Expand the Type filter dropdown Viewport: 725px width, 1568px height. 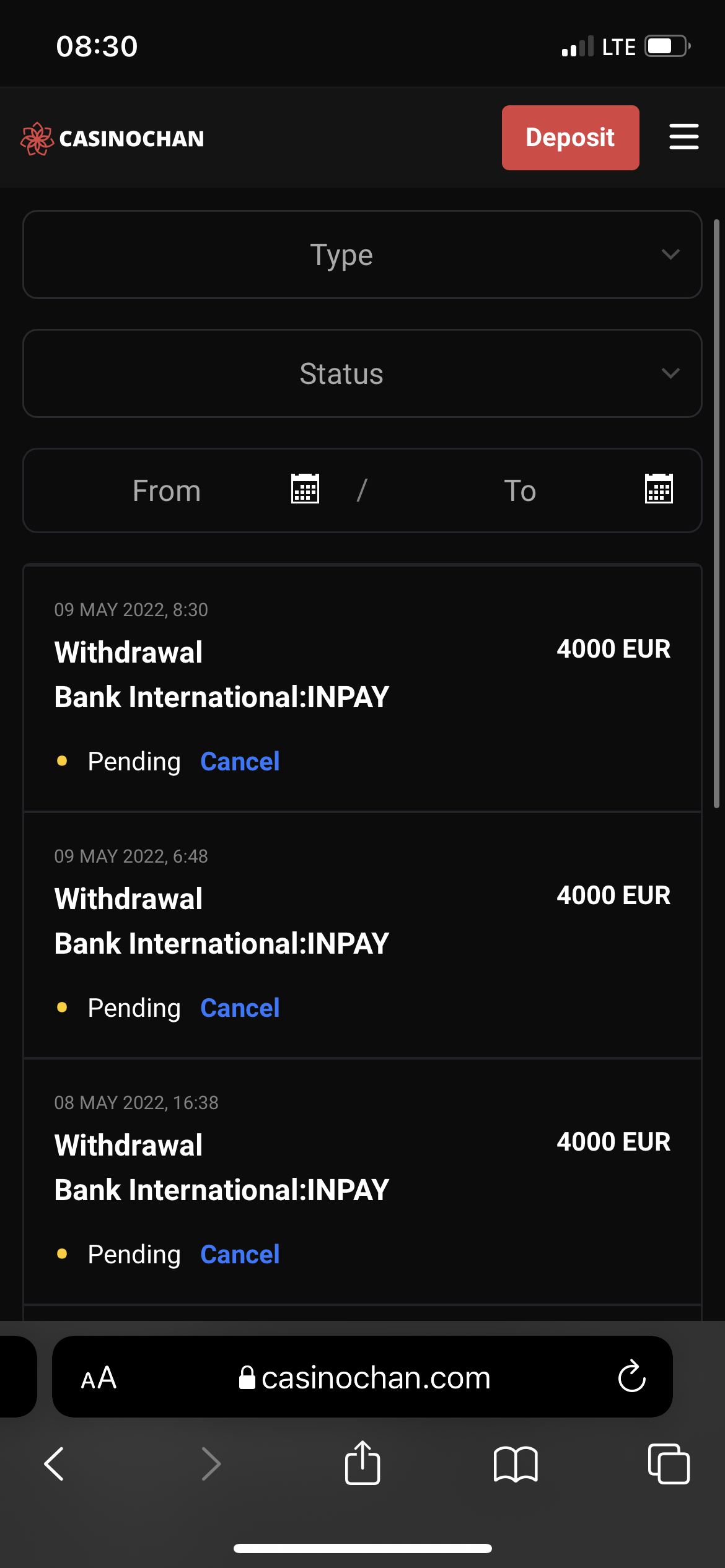click(362, 255)
